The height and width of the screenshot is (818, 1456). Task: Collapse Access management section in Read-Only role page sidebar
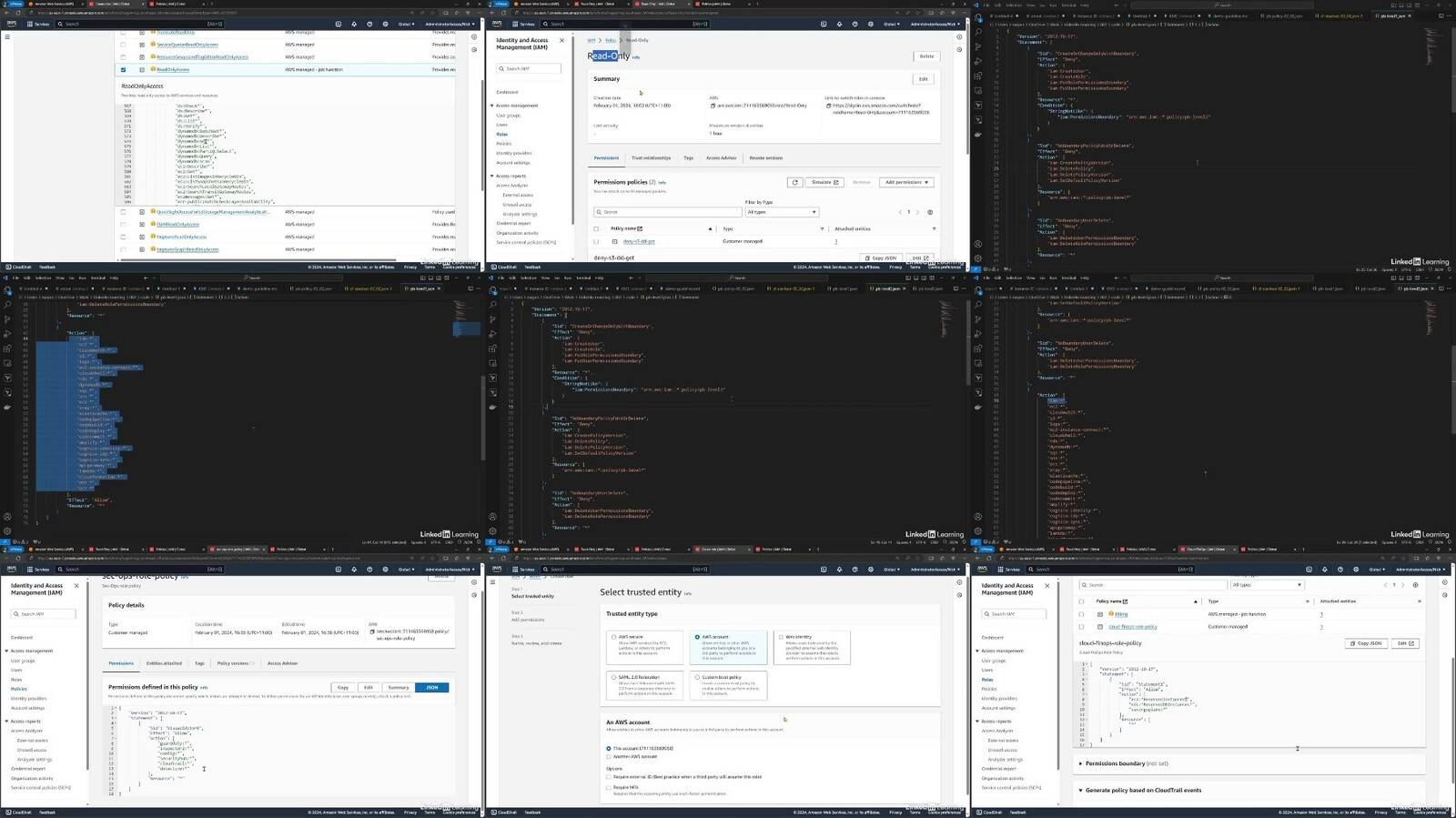(492, 106)
